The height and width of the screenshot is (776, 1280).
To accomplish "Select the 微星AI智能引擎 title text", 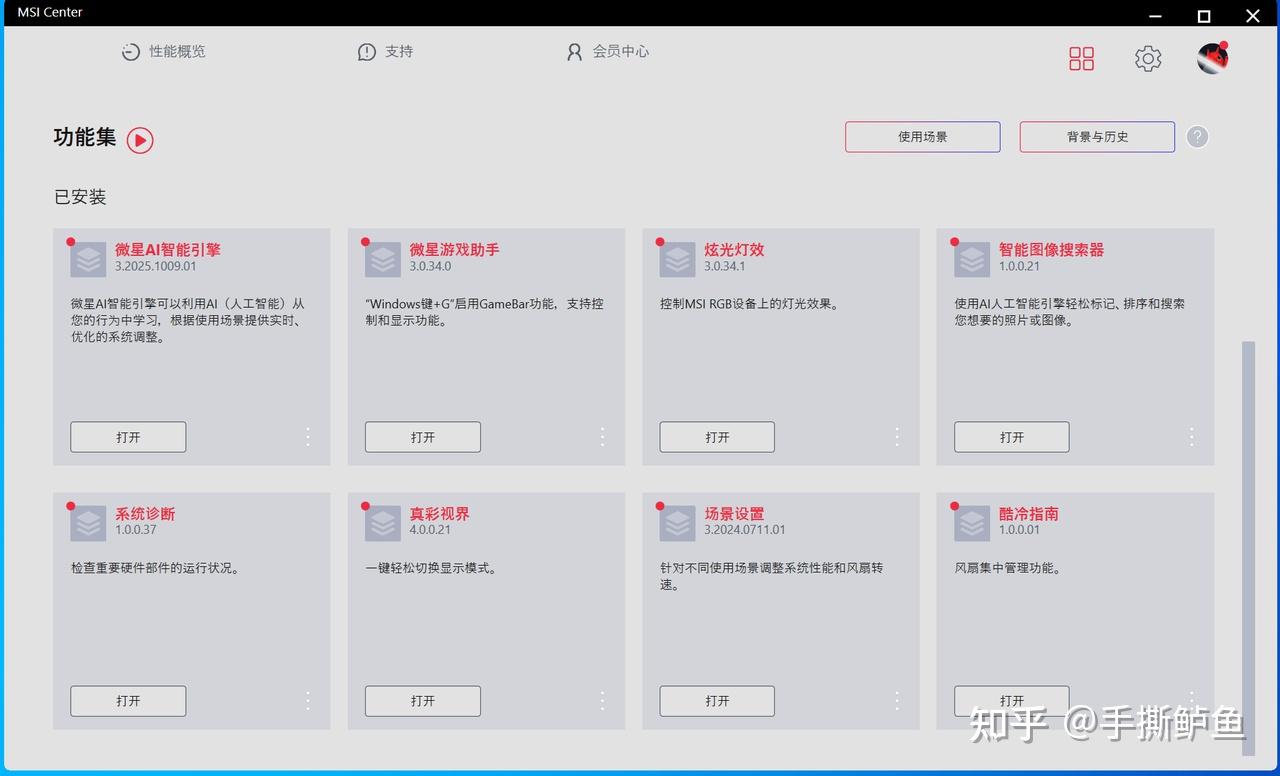I will [x=168, y=250].
